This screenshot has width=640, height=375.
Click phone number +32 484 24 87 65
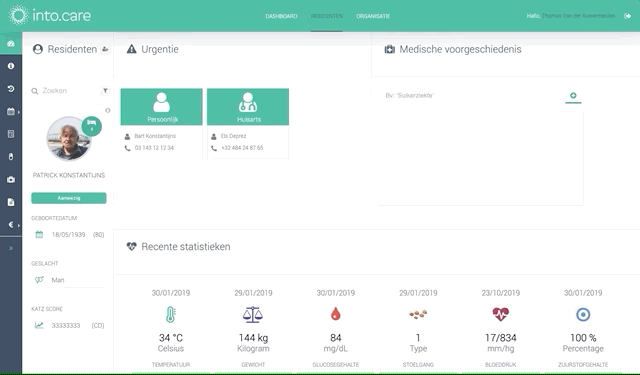coord(242,148)
